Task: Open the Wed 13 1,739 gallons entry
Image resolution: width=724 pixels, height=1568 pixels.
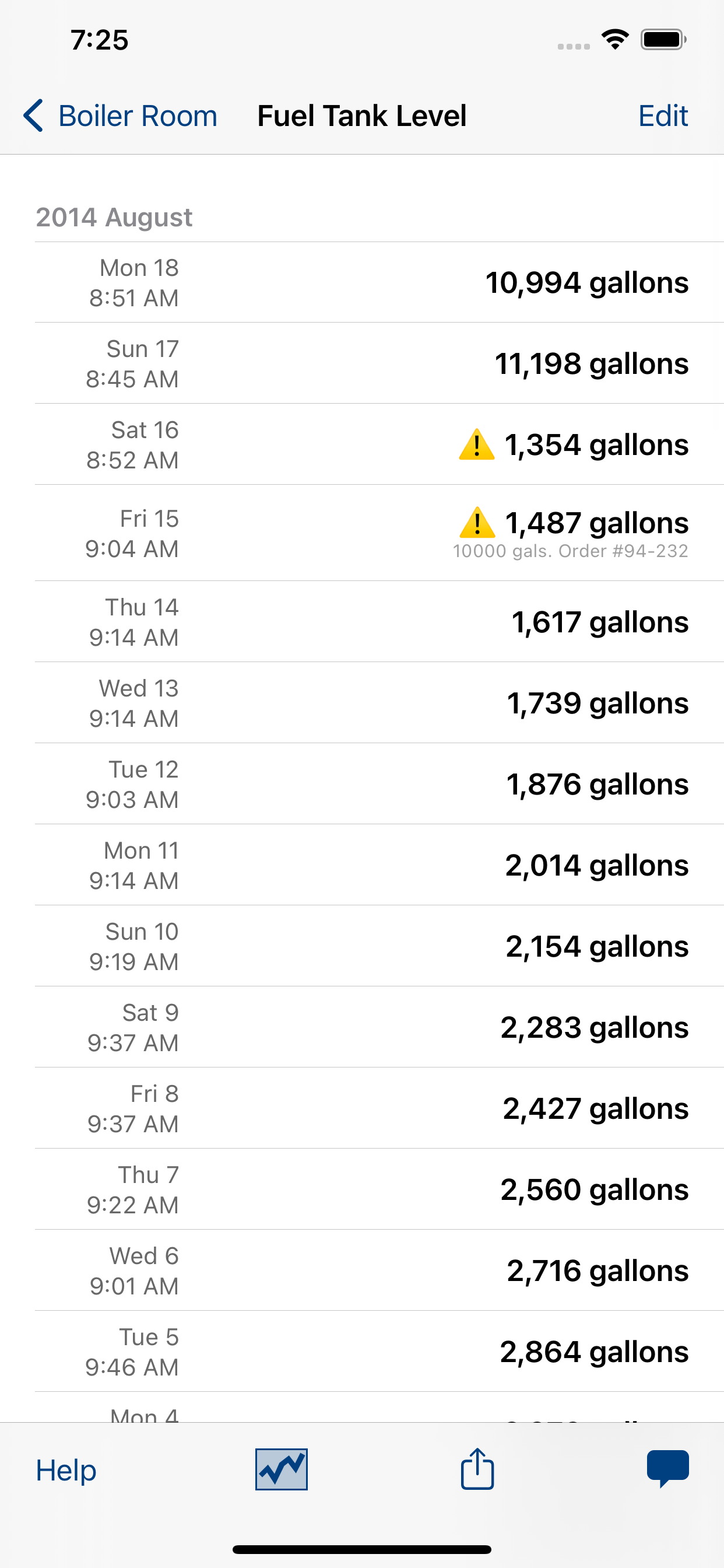Action: 379,702
